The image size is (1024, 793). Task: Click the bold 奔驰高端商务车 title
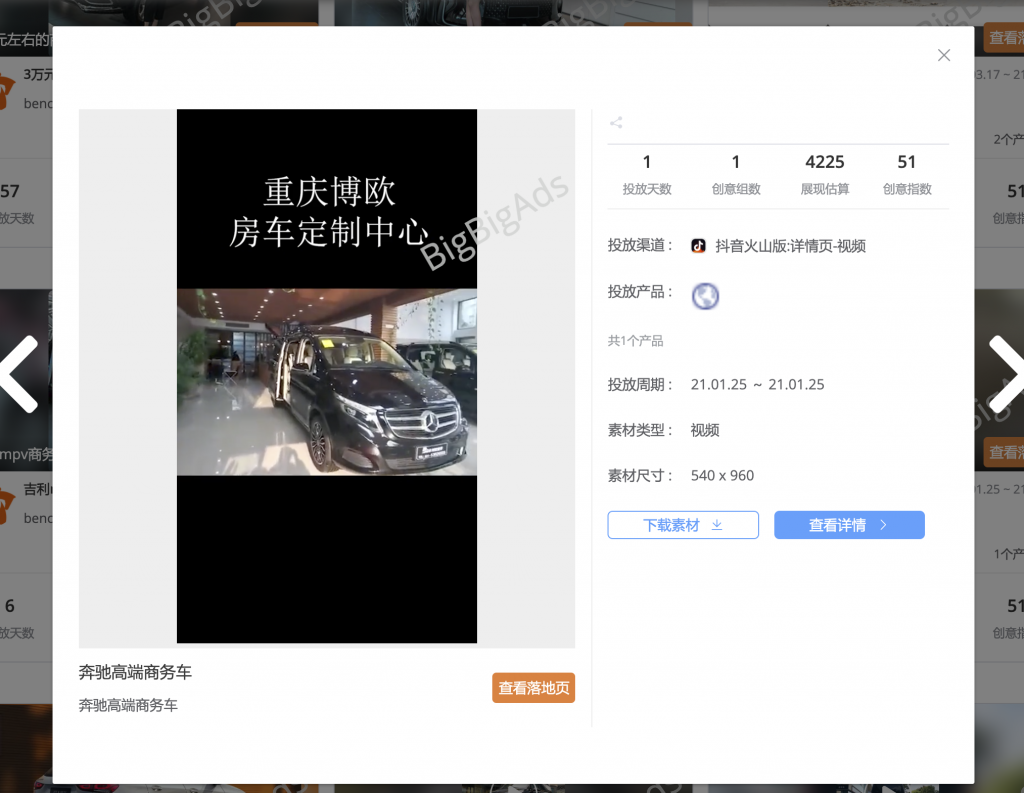coord(135,672)
